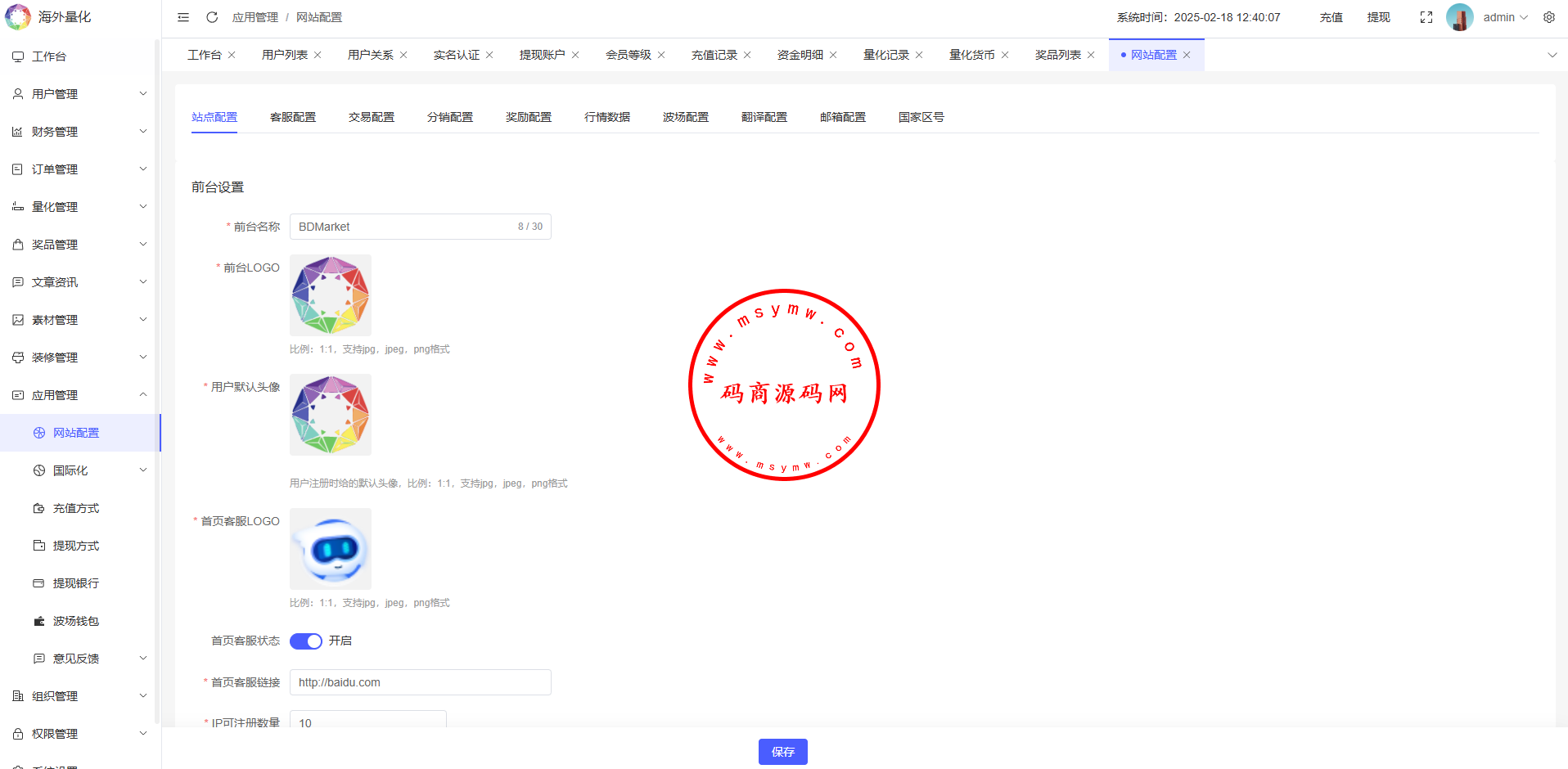This screenshot has height=769, width=1568.
Task: Switch to the 奖励配置 tab
Action: [529, 117]
